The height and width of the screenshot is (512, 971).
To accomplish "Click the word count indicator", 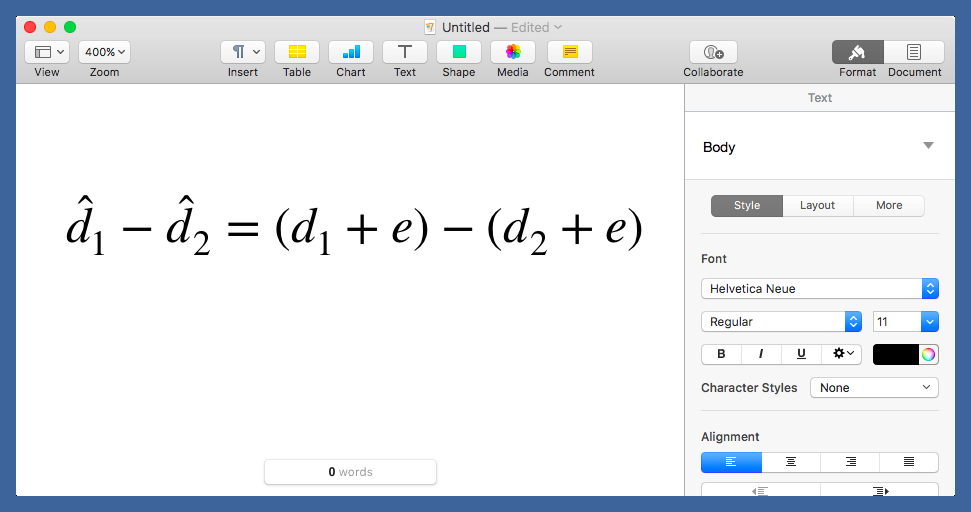I will coord(350,472).
